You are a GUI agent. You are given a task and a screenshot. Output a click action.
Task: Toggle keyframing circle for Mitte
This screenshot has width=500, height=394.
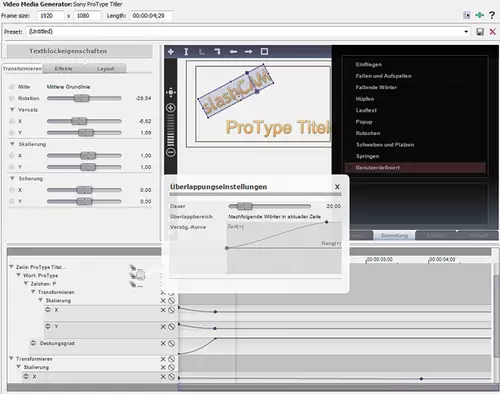12,87
